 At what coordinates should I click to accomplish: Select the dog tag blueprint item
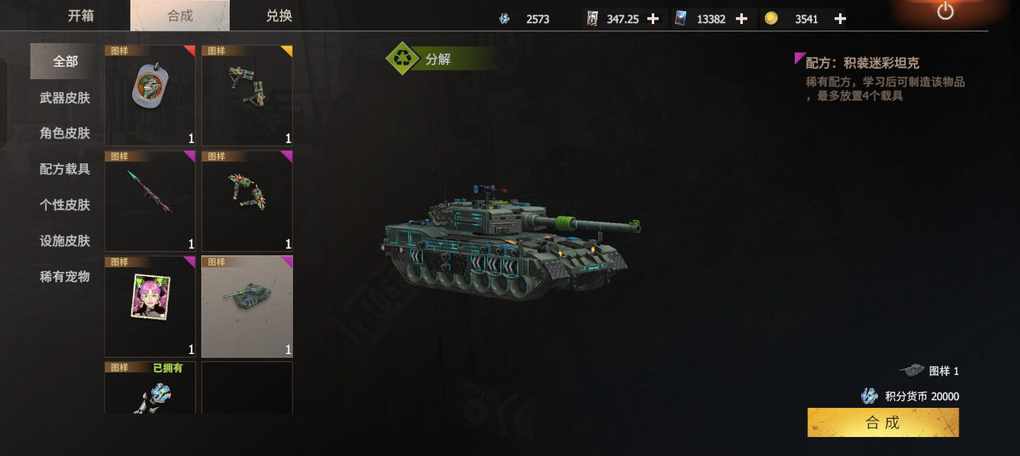click(150, 95)
